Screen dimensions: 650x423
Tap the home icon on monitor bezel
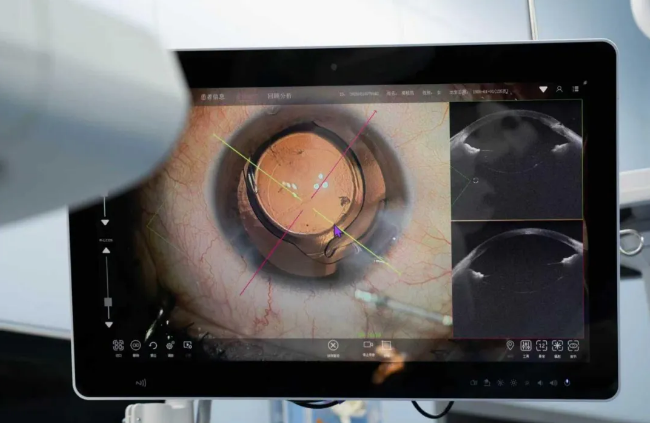[x=487, y=383]
